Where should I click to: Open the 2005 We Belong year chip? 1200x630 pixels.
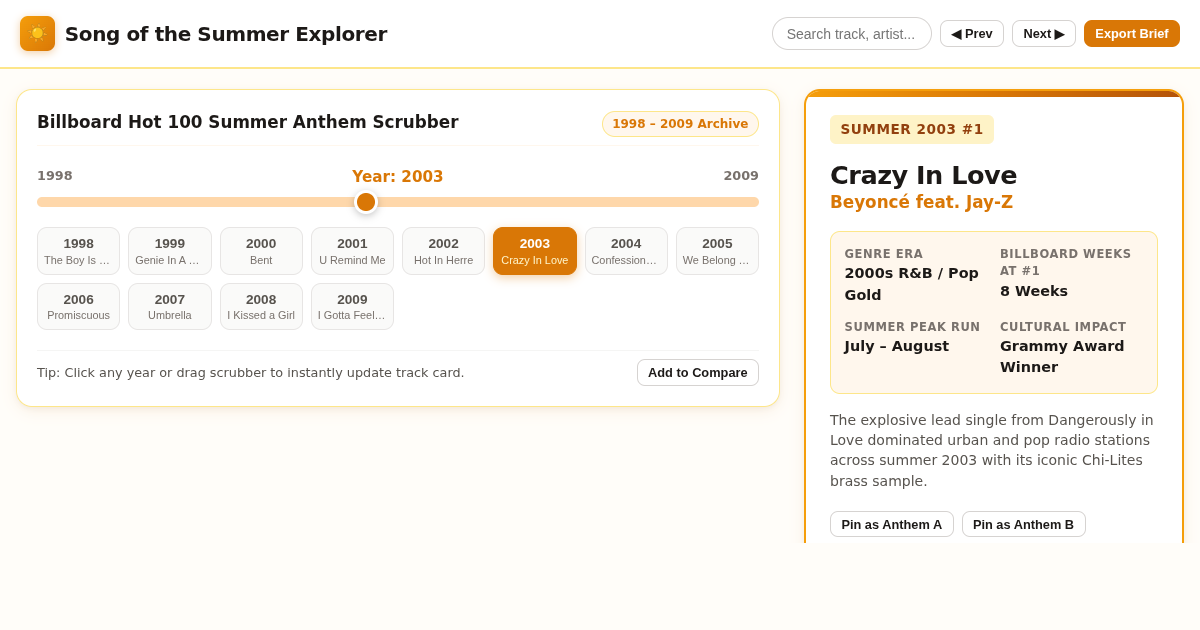(x=717, y=251)
